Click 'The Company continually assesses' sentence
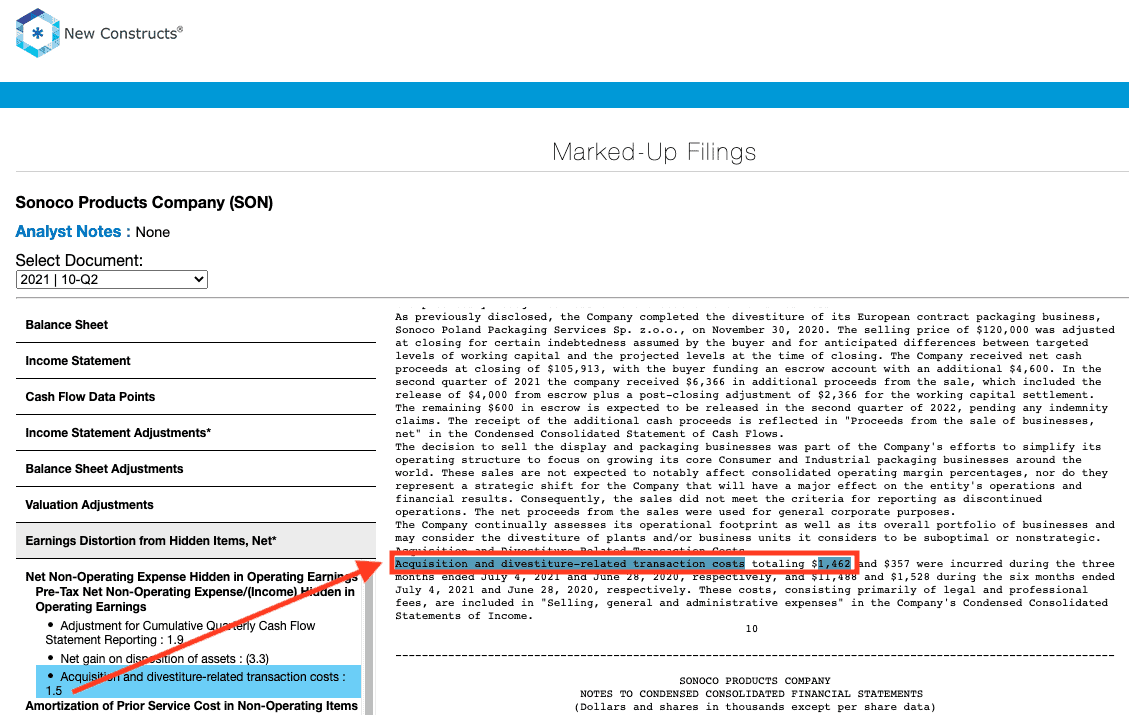The image size is (1129, 715). coord(755,525)
